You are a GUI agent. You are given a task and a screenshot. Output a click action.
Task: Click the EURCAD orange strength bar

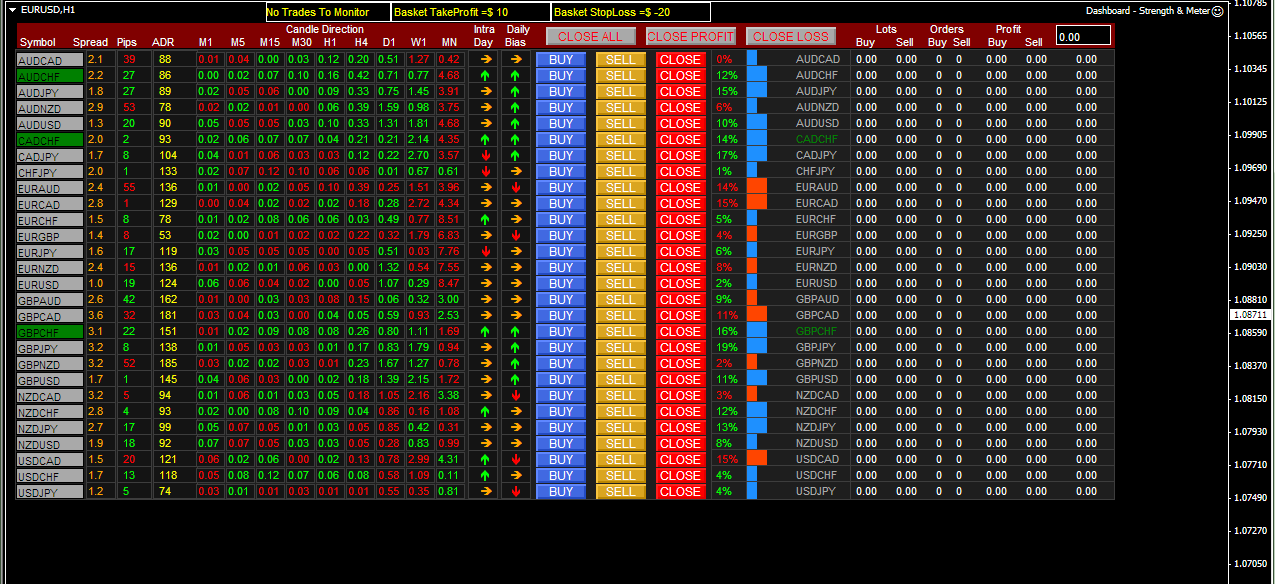click(x=756, y=203)
